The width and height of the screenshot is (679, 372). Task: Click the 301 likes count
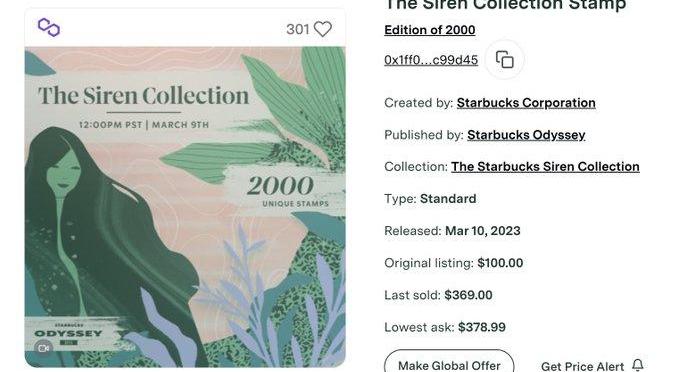297,29
